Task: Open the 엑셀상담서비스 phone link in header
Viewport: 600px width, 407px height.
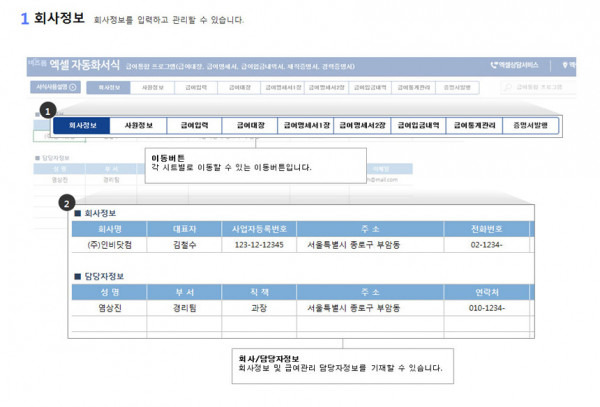Action: tap(515, 65)
